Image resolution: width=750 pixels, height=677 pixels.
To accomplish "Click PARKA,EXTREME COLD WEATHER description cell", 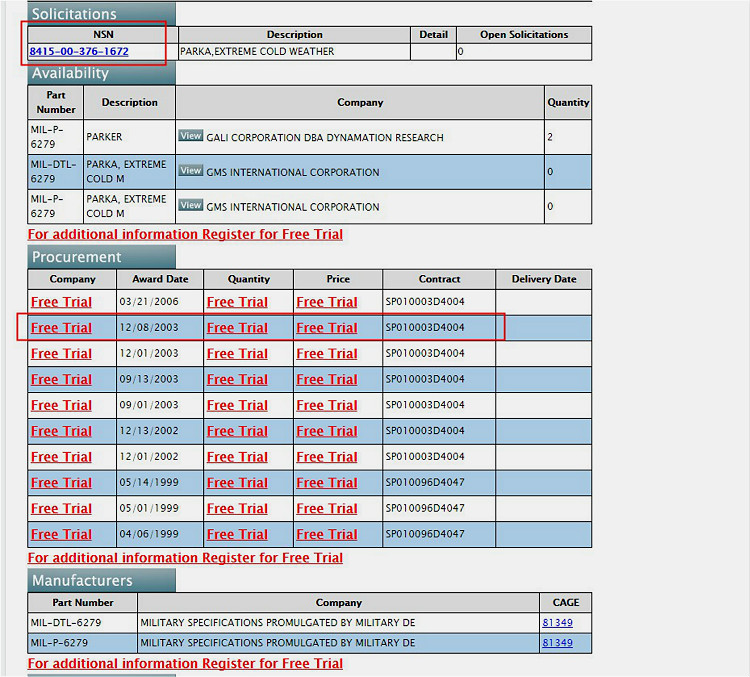I will [x=294, y=52].
